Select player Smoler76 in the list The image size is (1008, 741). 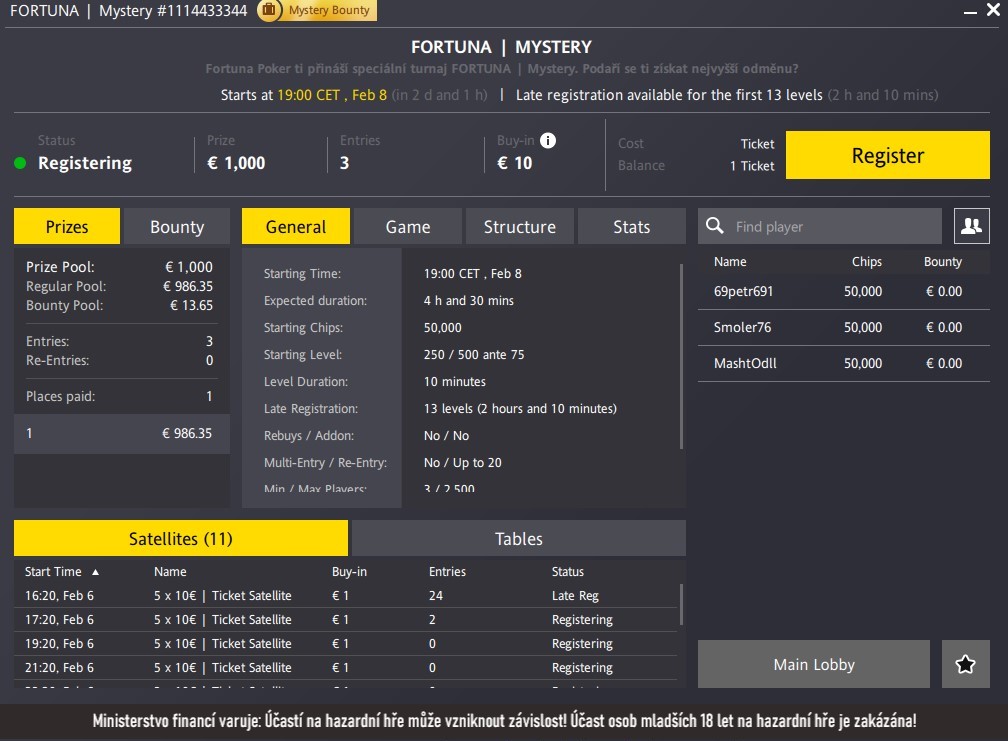click(843, 327)
